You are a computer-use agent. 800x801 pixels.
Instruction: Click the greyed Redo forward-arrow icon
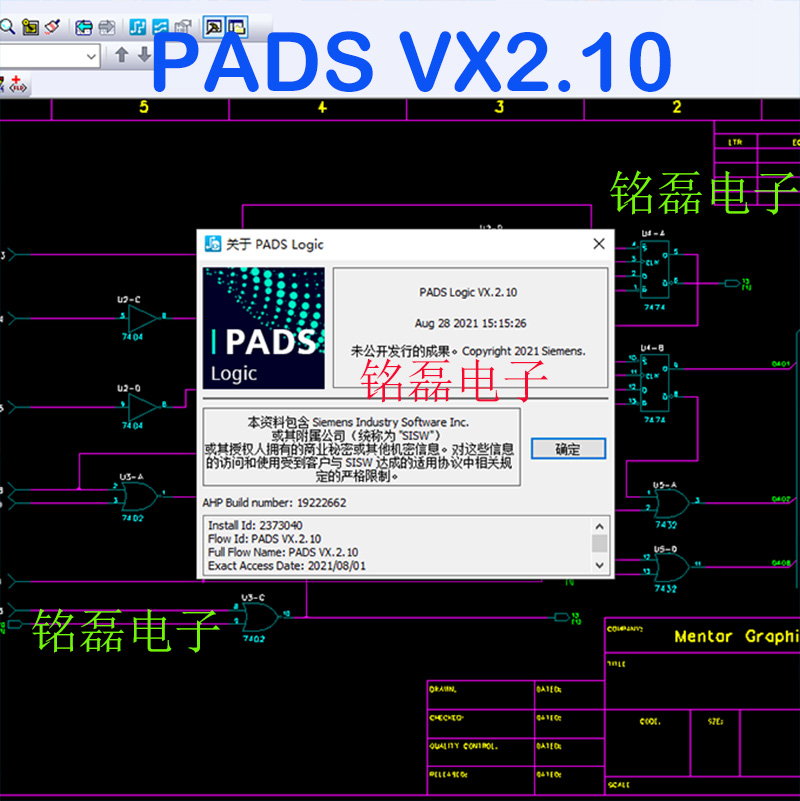106,27
